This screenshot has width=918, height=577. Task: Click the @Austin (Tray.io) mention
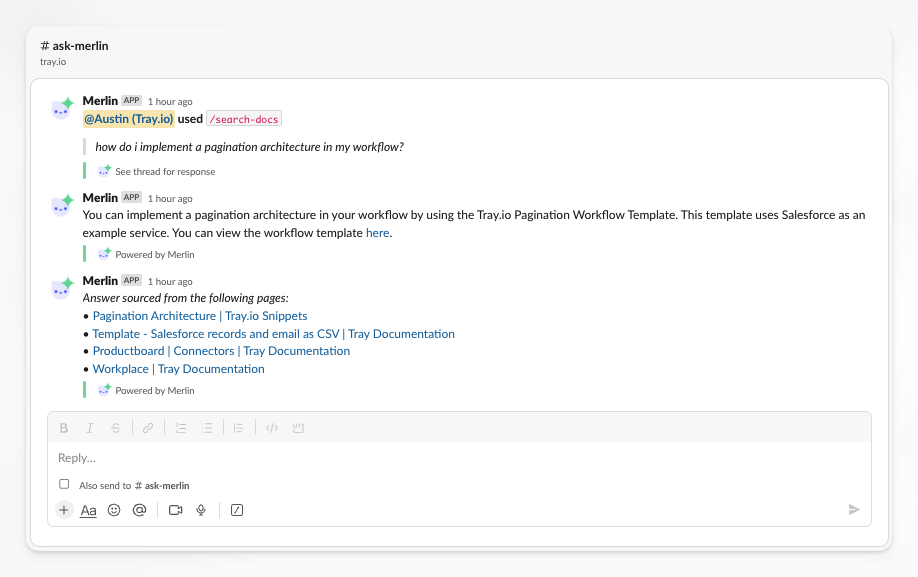[129, 119]
